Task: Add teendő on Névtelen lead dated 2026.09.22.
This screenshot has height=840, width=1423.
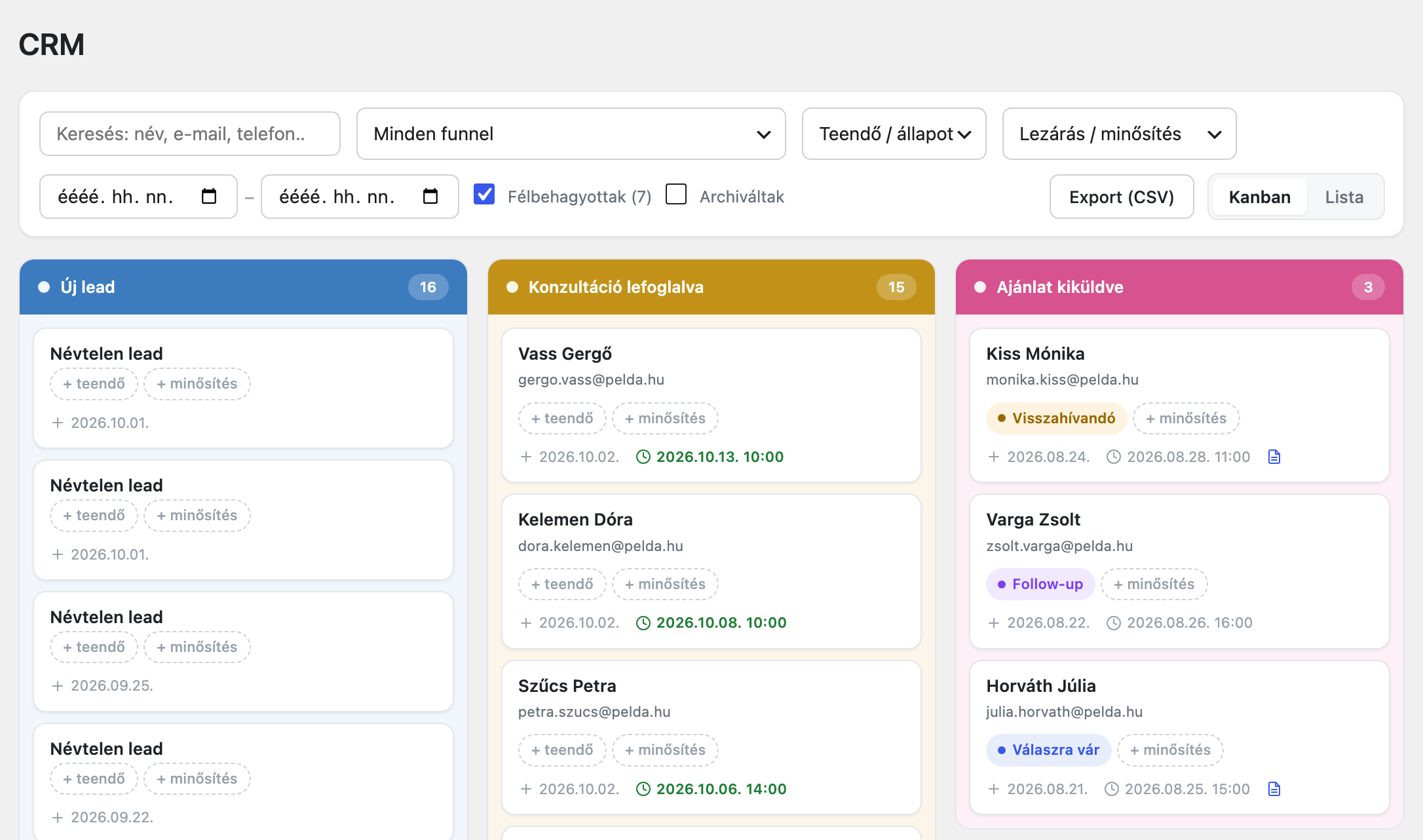Action: click(x=94, y=778)
